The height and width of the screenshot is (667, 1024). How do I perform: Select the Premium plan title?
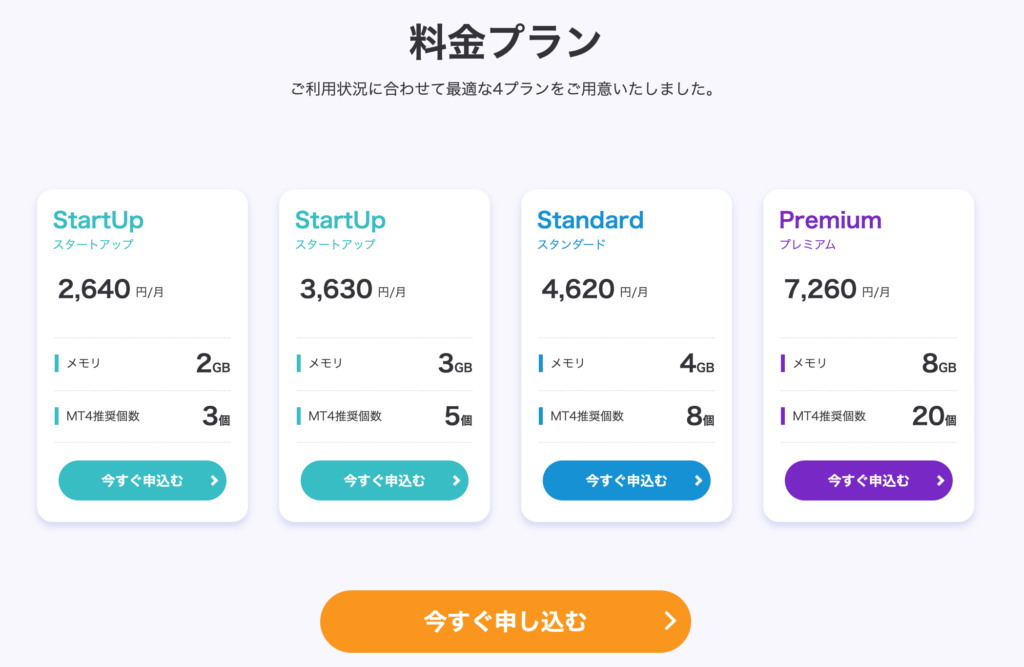[x=830, y=220]
